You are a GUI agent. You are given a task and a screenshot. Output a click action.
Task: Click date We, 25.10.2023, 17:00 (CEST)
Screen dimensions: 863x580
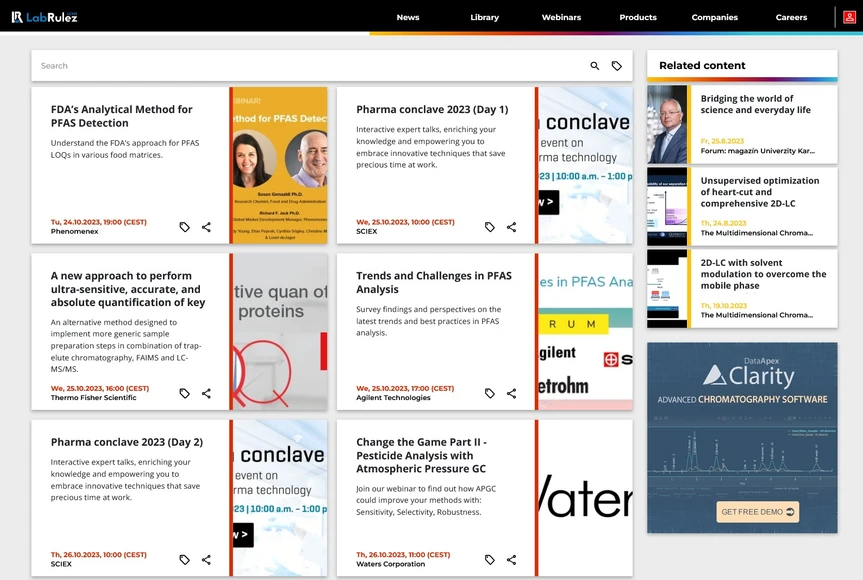(405, 389)
